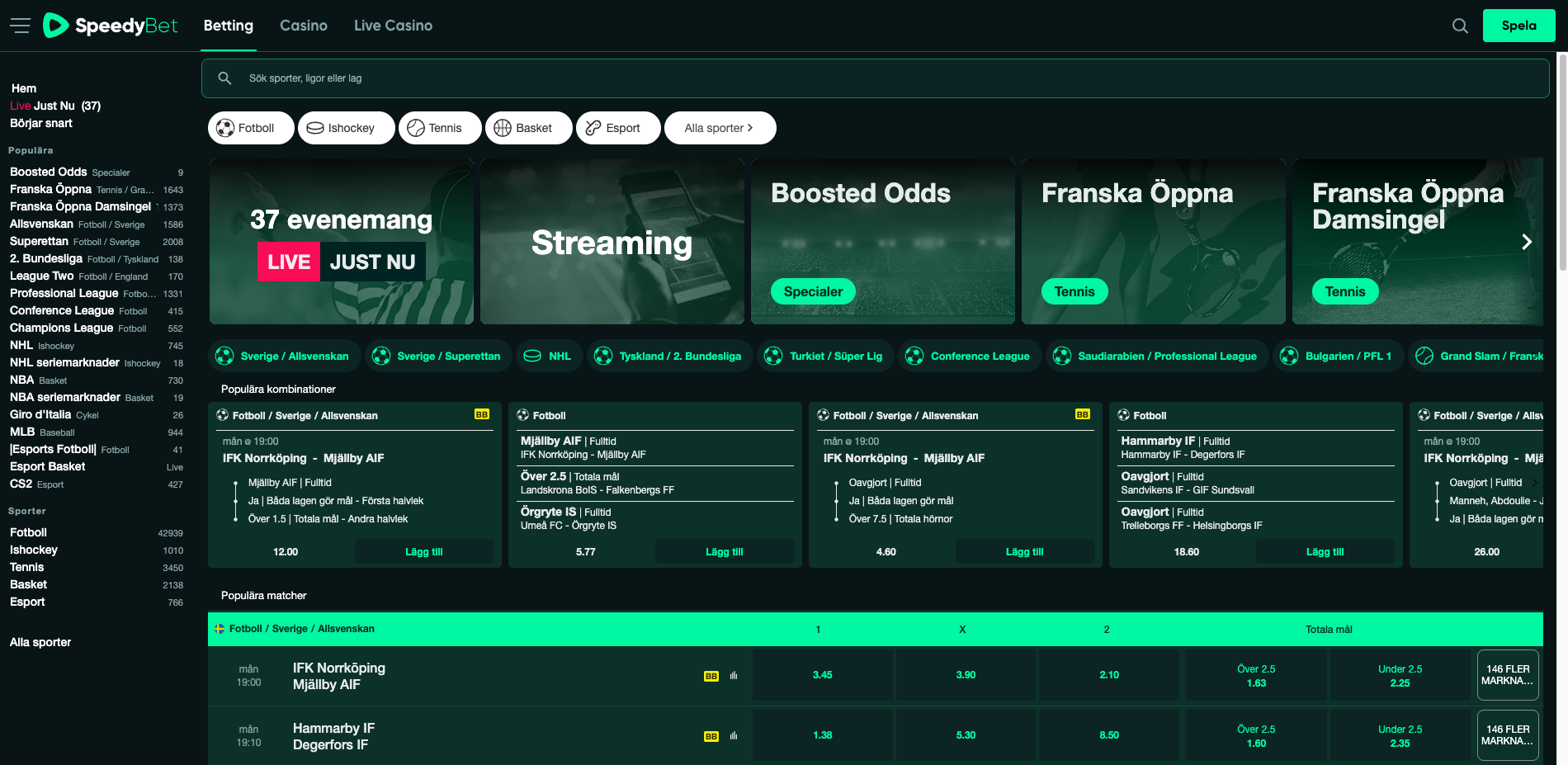The height and width of the screenshot is (765, 1568).
Task: Select NHL league chip
Action: click(x=550, y=356)
